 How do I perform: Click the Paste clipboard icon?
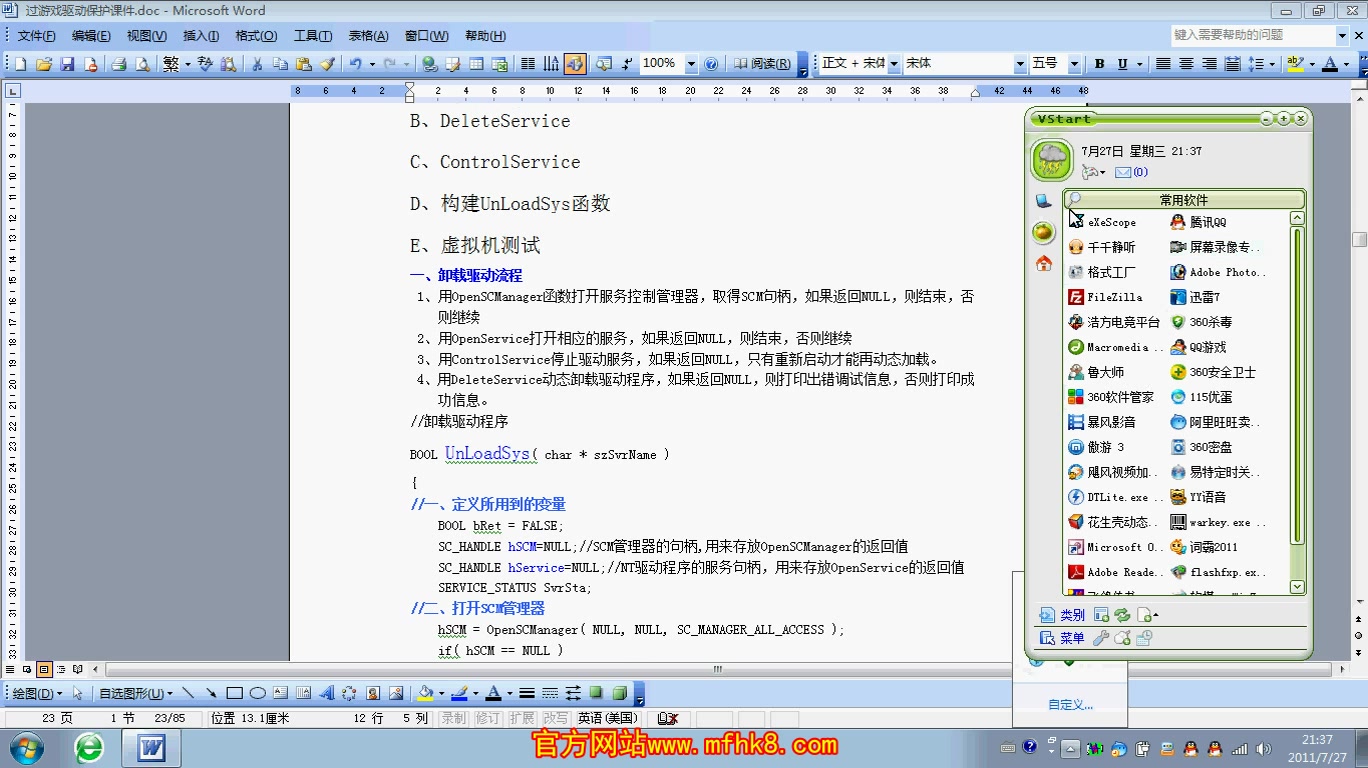coord(304,64)
